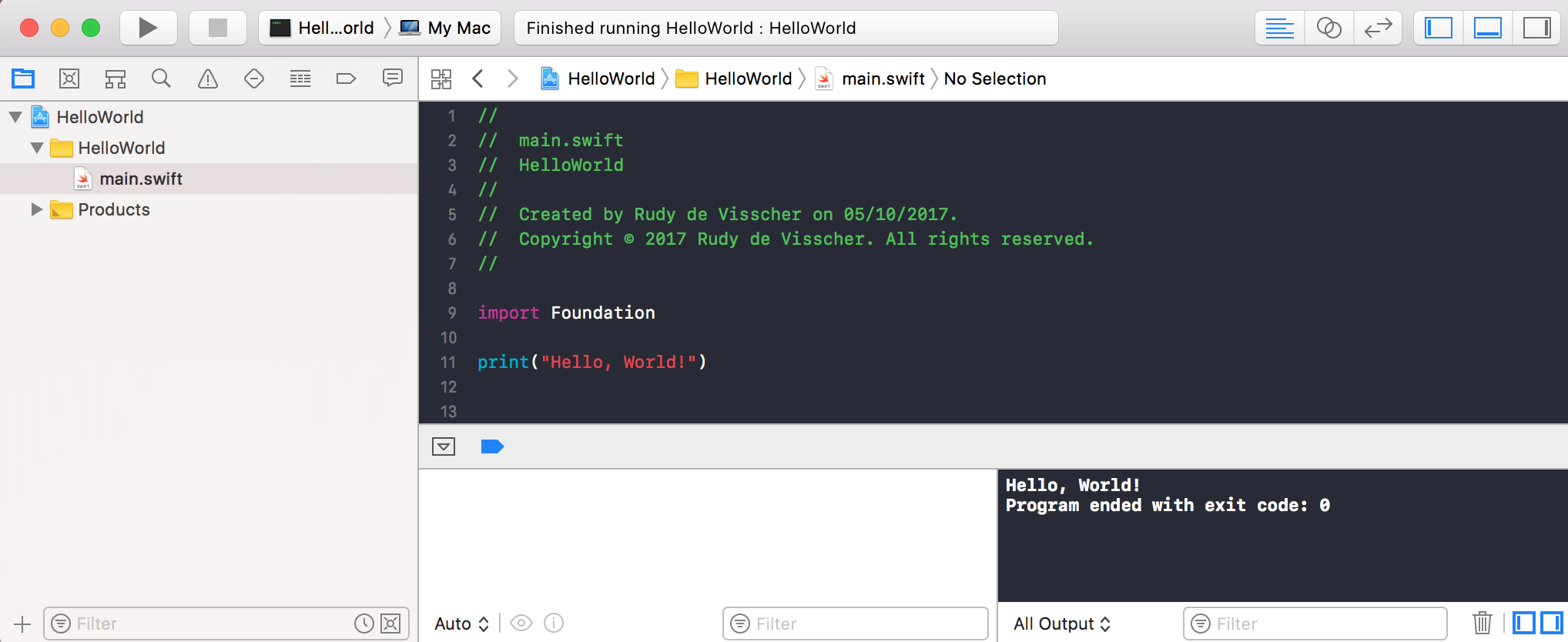Click line number 9 in the gutter
The image size is (1568, 642).
pyautogui.click(x=452, y=313)
